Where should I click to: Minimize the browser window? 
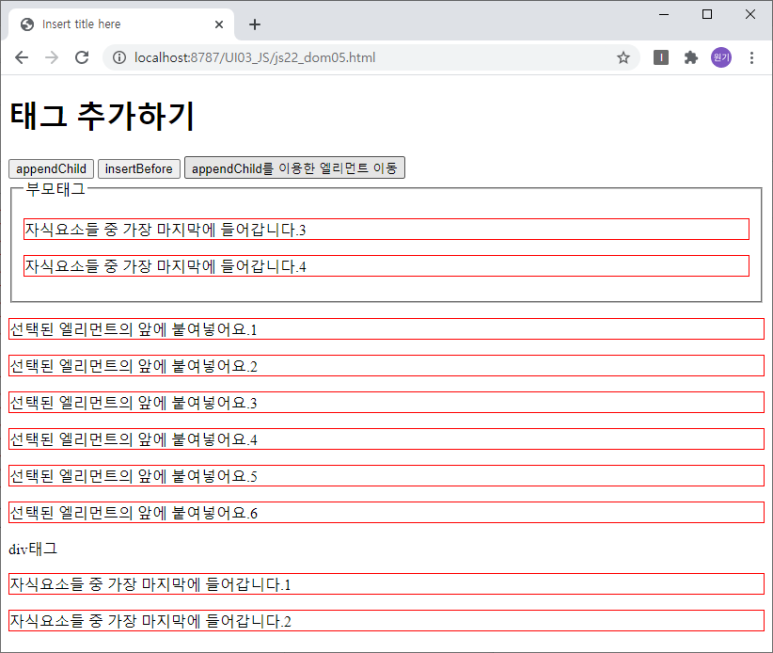coord(664,14)
